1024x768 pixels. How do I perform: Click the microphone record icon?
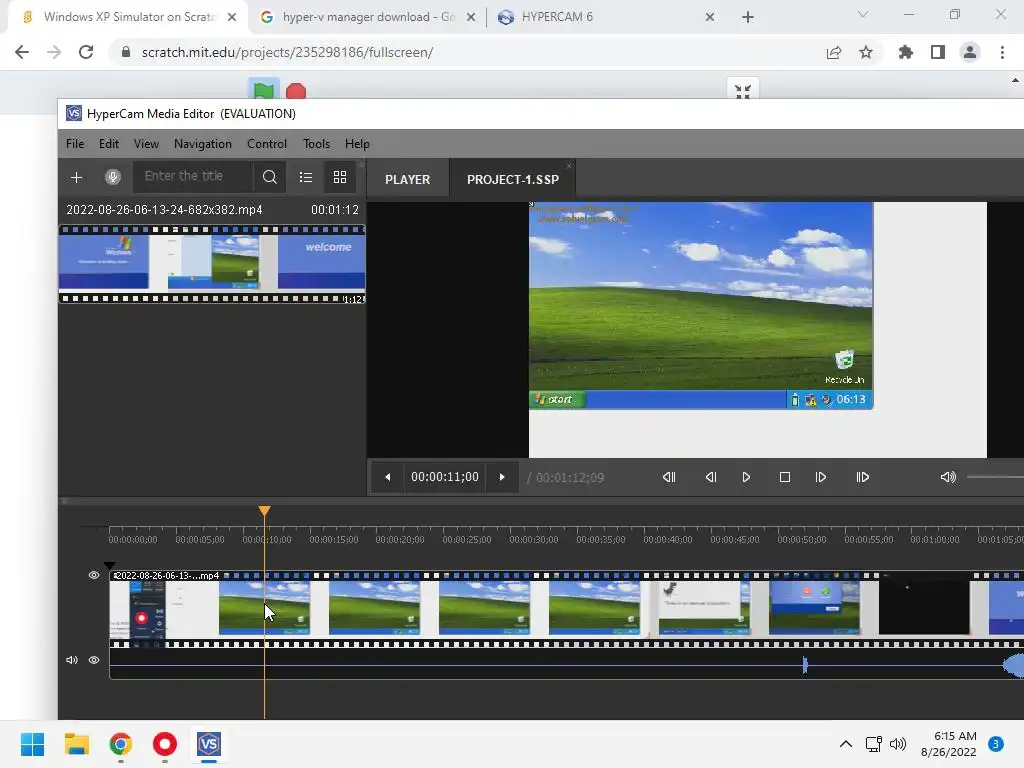pos(113,177)
